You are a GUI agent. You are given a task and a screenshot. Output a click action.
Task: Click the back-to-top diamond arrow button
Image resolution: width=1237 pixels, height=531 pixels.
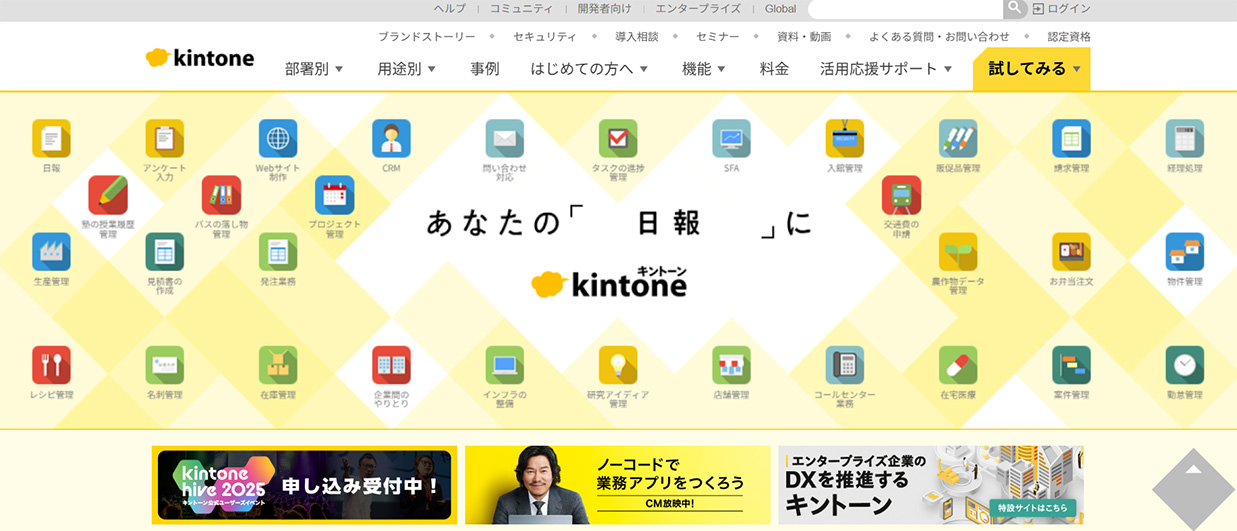pos(1194,490)
